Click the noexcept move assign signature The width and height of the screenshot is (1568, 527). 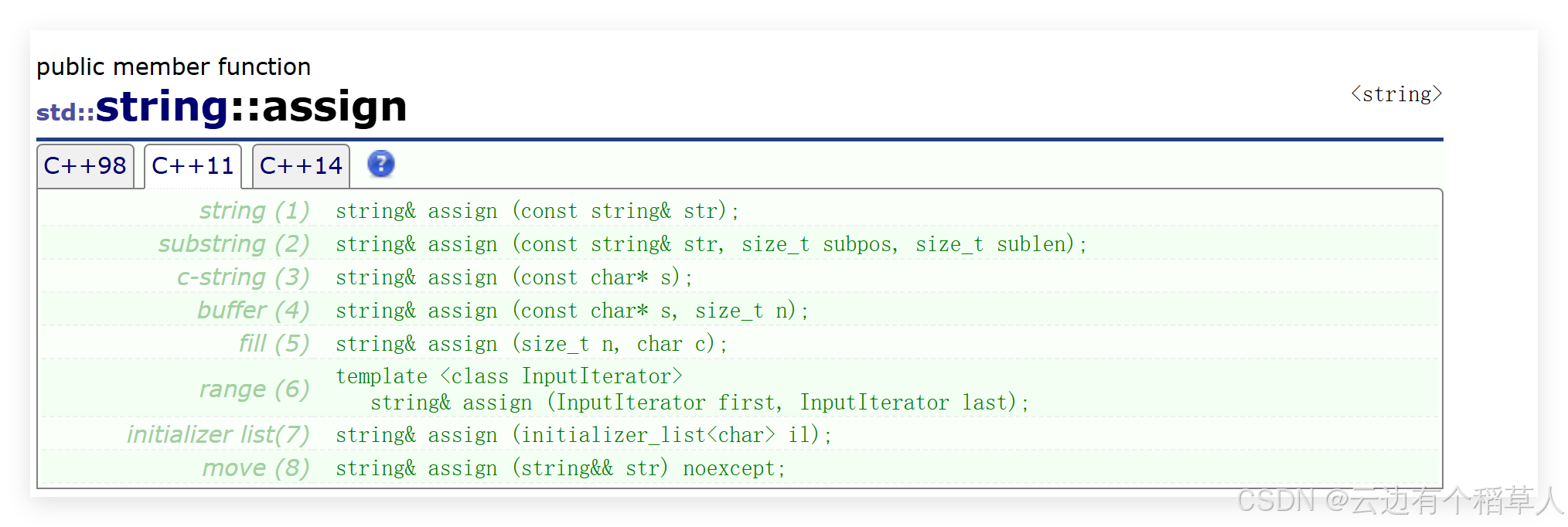561,468
